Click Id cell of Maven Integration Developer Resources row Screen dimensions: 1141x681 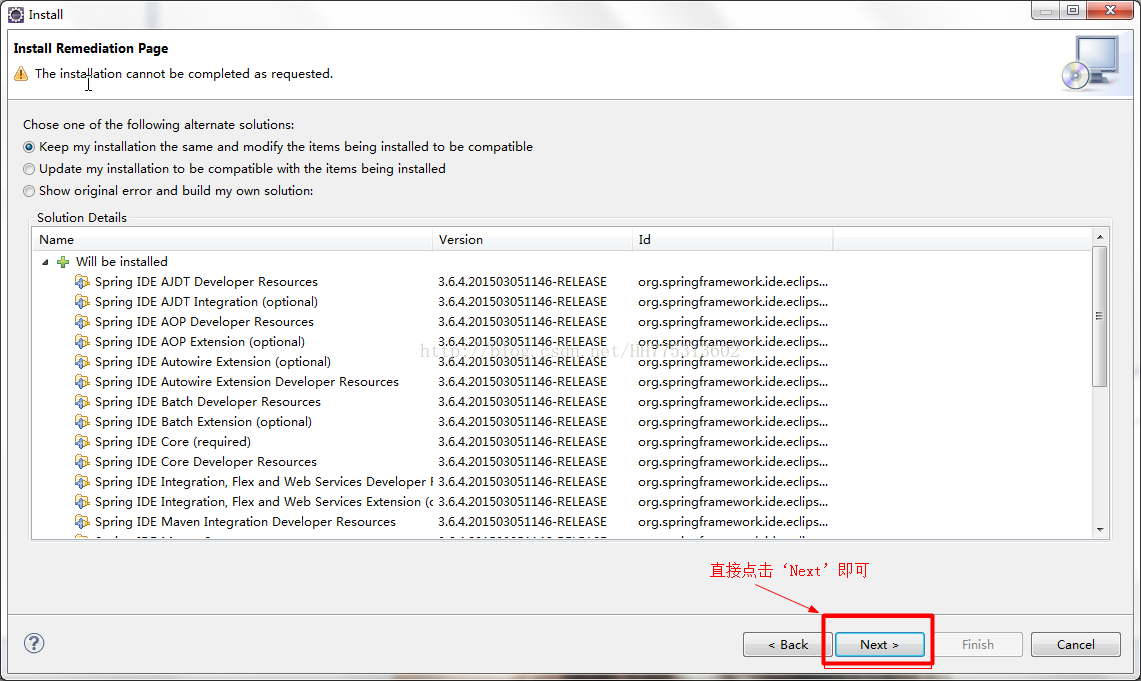pyautogui.click(x=733, y=522)
